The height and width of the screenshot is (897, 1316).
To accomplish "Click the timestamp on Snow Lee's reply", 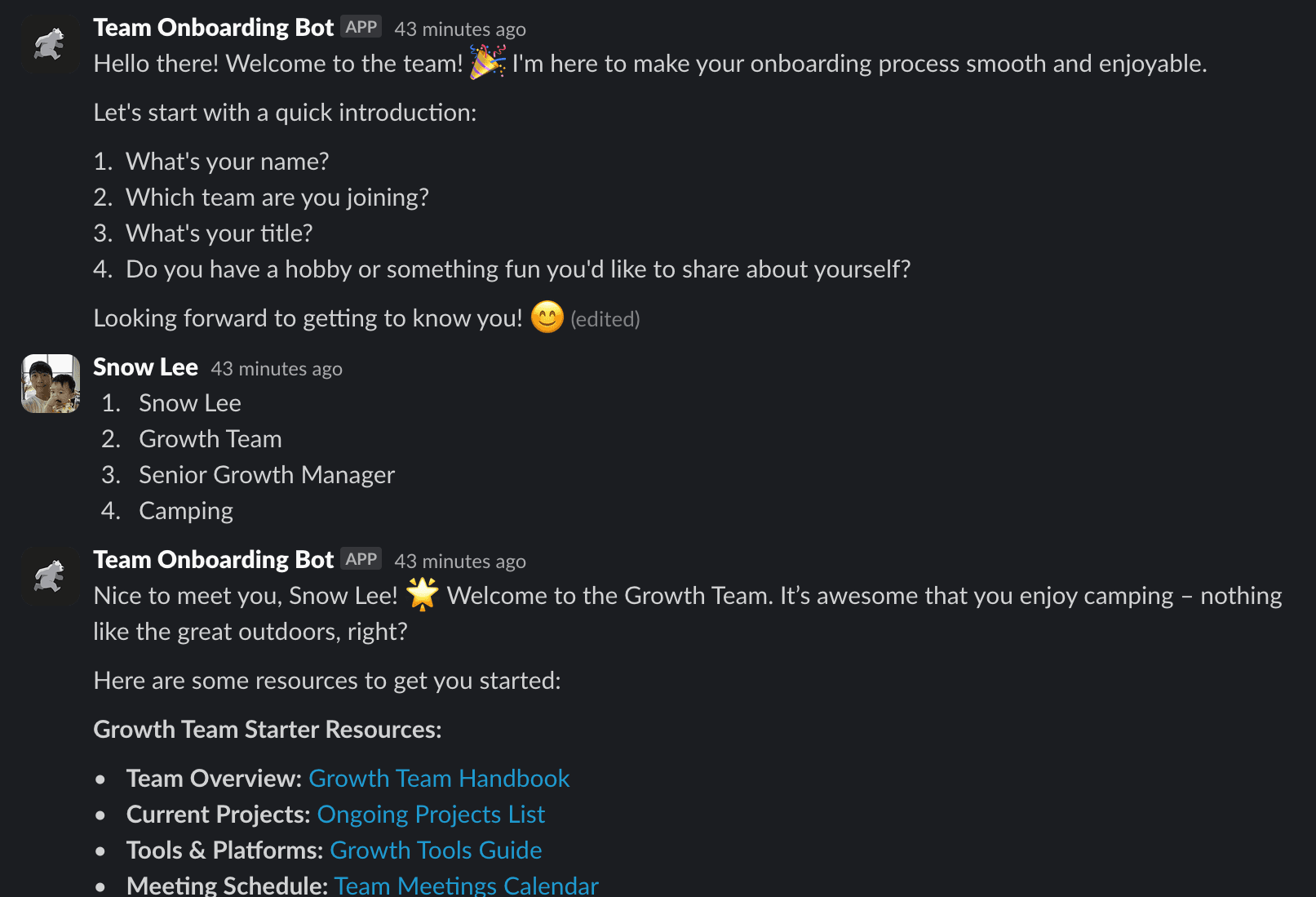I will click(x=277, y=369).
